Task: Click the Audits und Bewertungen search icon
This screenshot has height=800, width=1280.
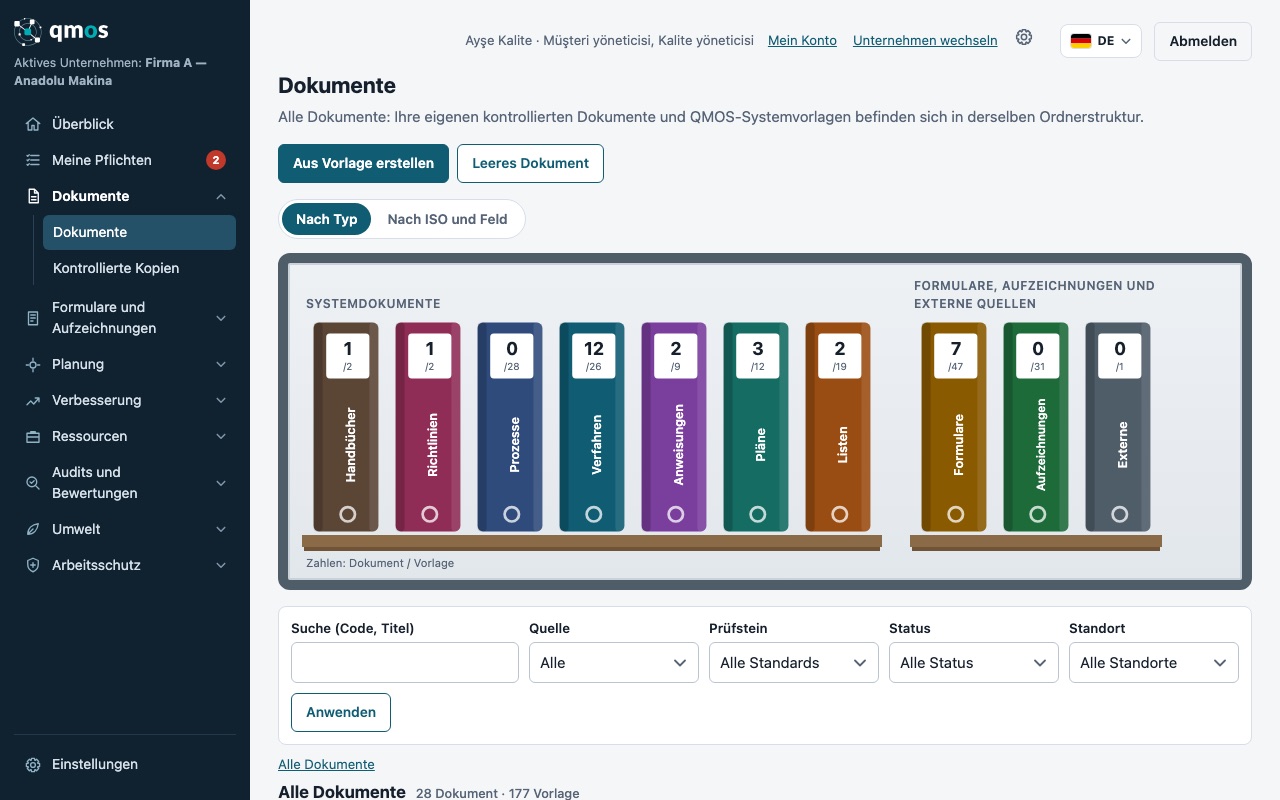Action: coord(33,483)
